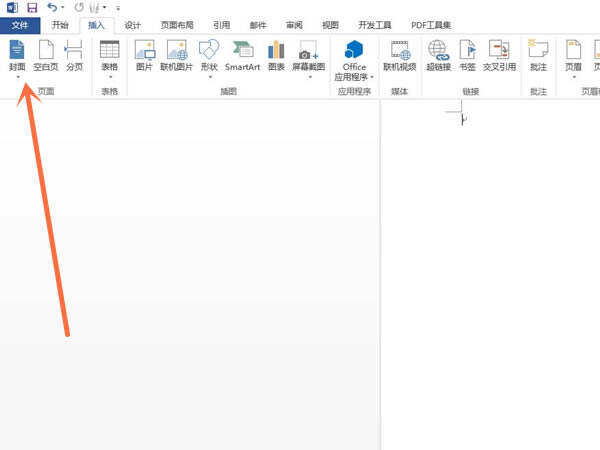Open the Page Layout (页面布局) tab
Screen dimensions: 600x450
point(177,25)
